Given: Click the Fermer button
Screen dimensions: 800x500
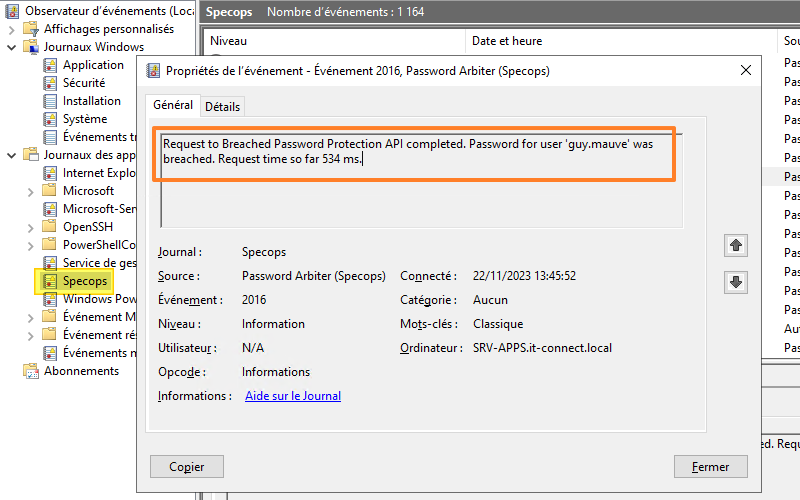Looking at the screenshot, I should (x=710, y=467).
